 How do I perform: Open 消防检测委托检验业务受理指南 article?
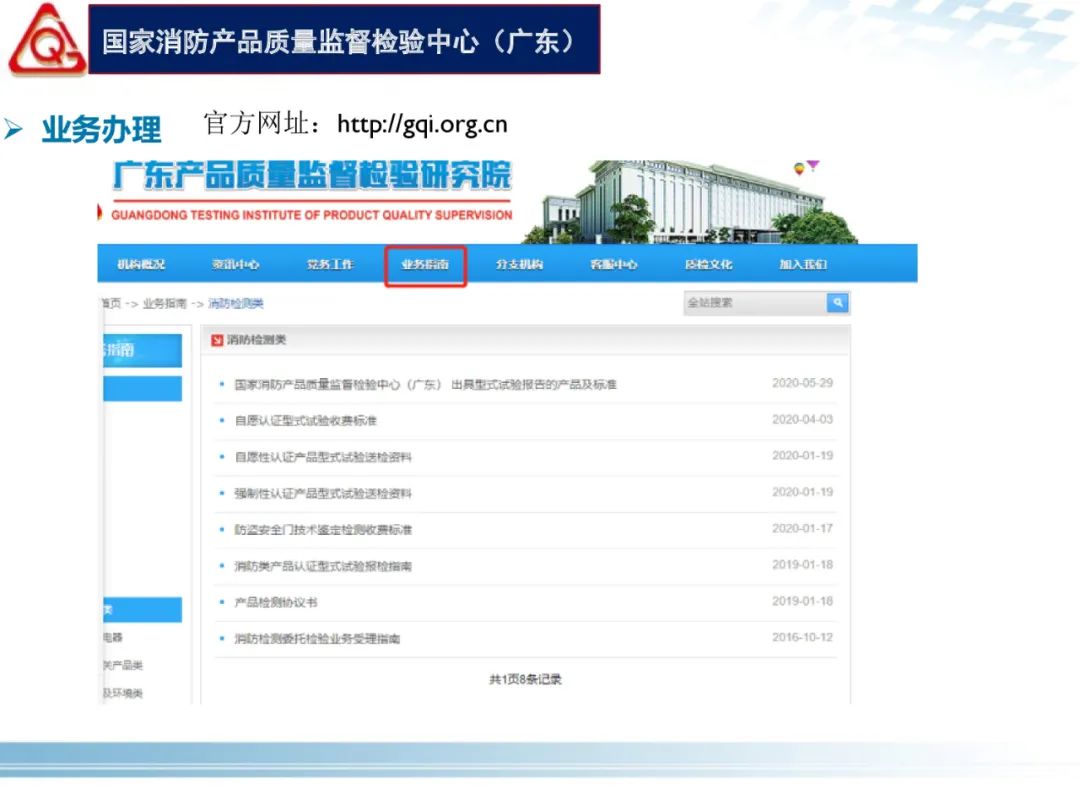(x=317, y=638)
